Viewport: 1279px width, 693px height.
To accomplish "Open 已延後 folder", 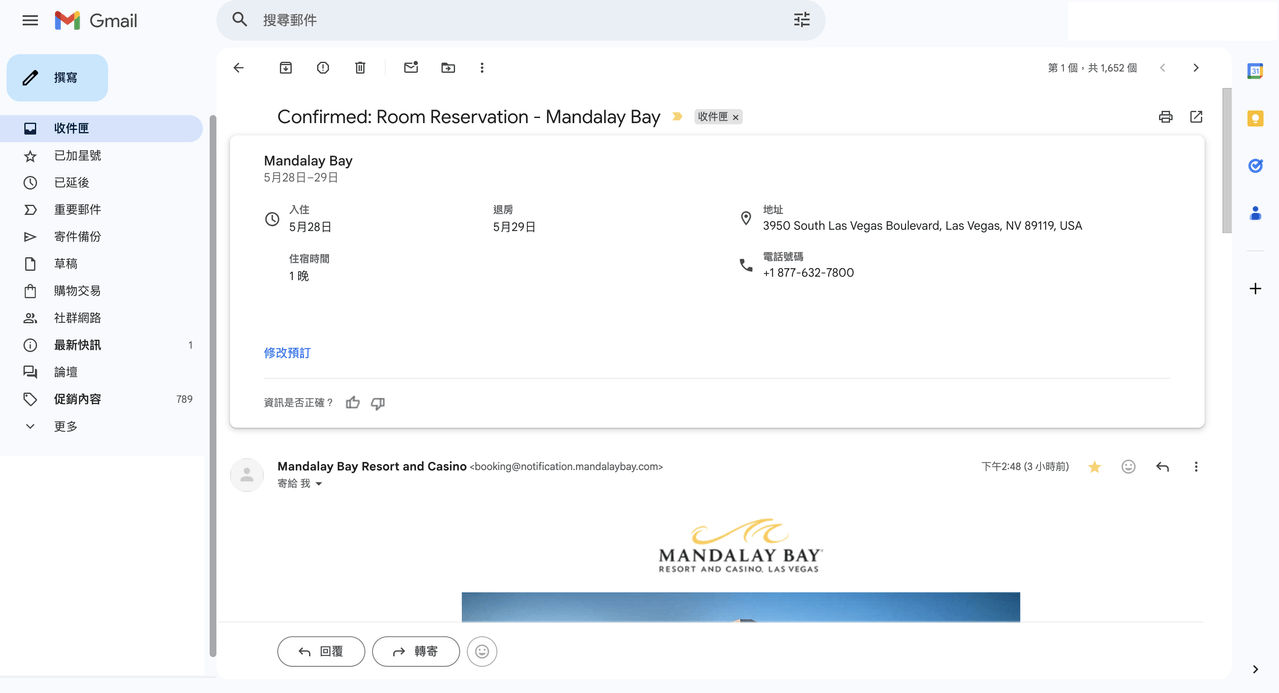I will click(101, 183).
